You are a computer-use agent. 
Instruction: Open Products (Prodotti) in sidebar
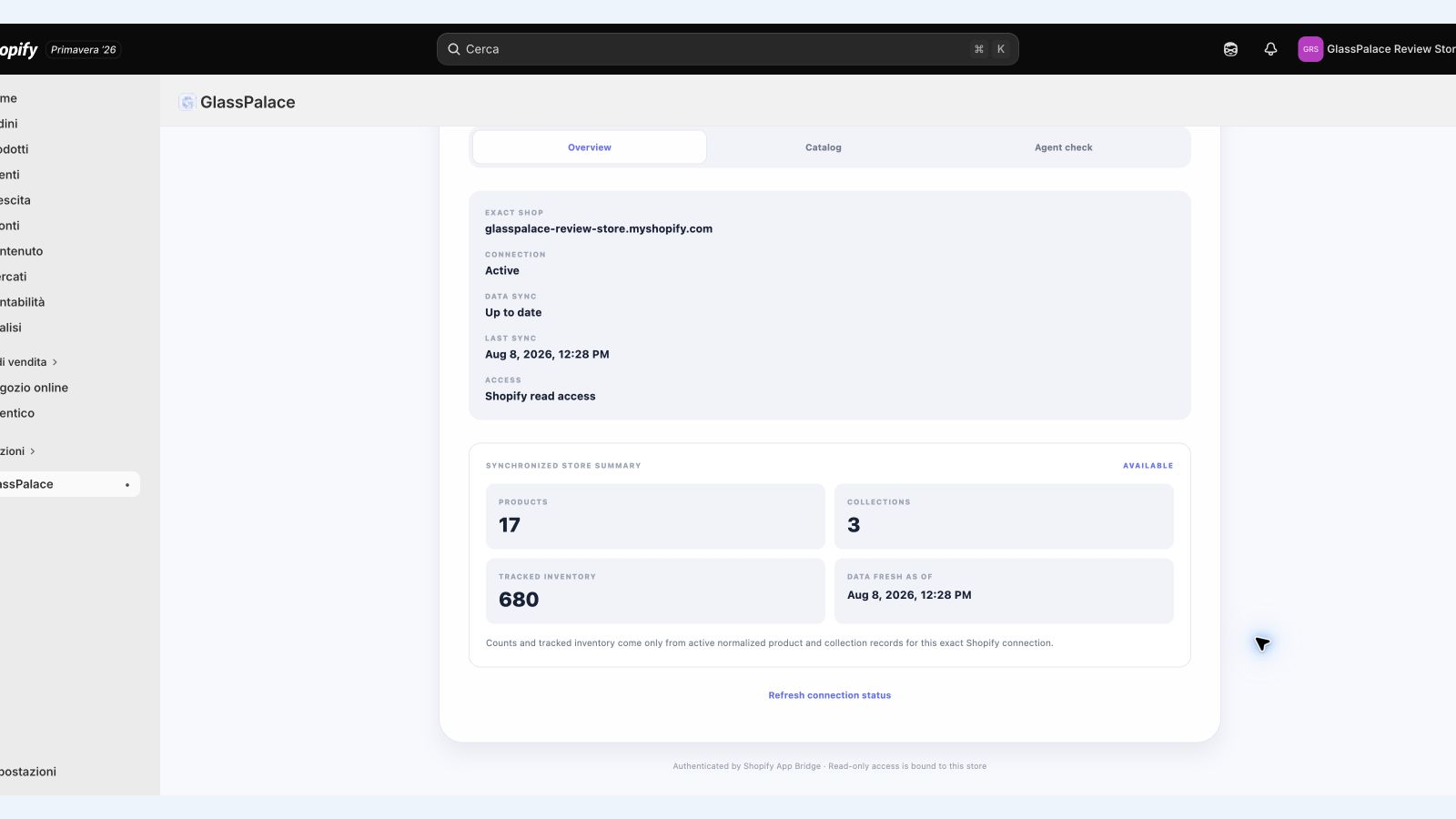click(x=69, y=149)
